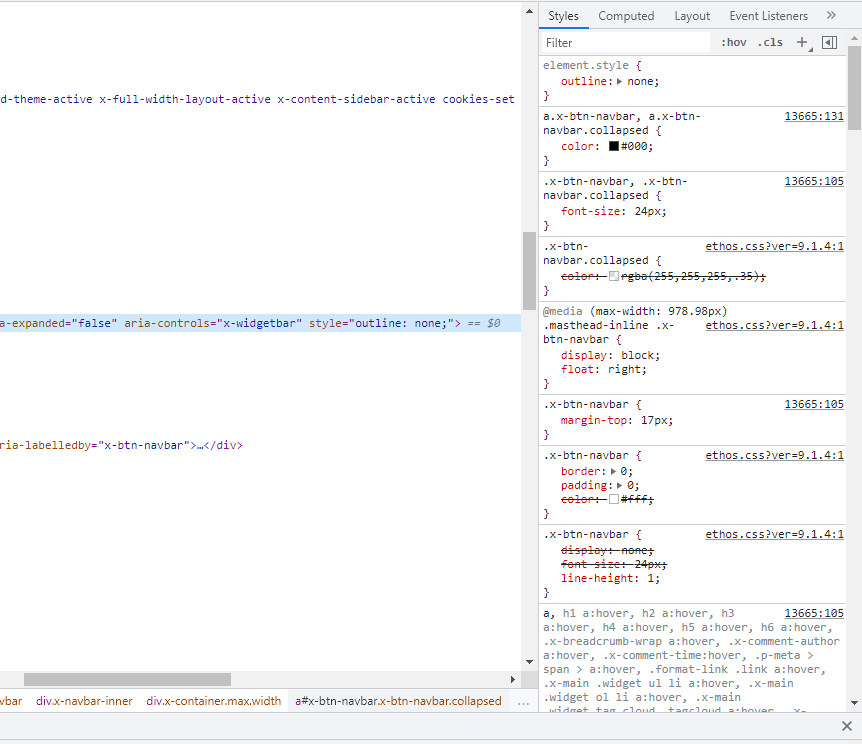Edit the "none" value of outline
Image resolution: width=862 pixels, height=744 pixels.
coord(640,81)
